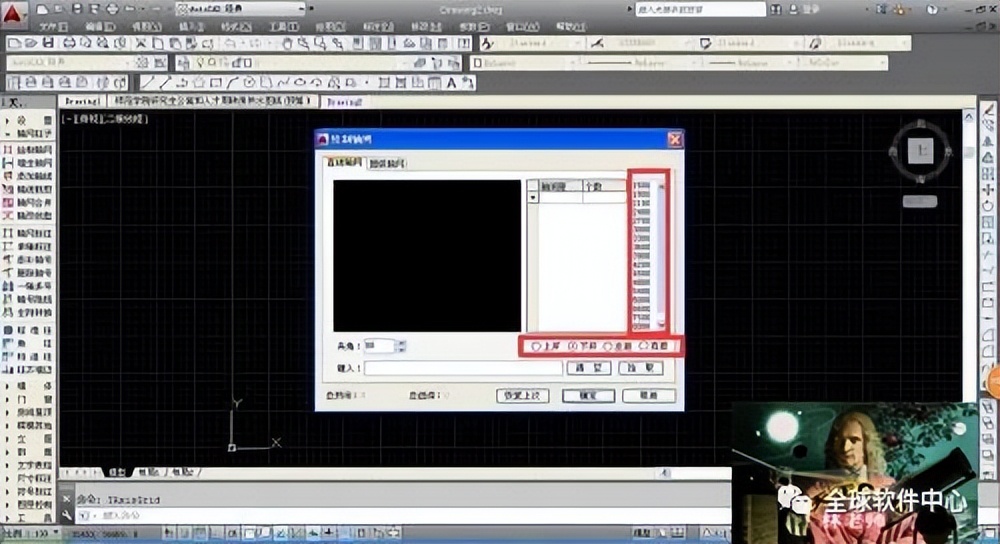Collapse the 轴网柱子 sidebar menu

click(27, 133)
